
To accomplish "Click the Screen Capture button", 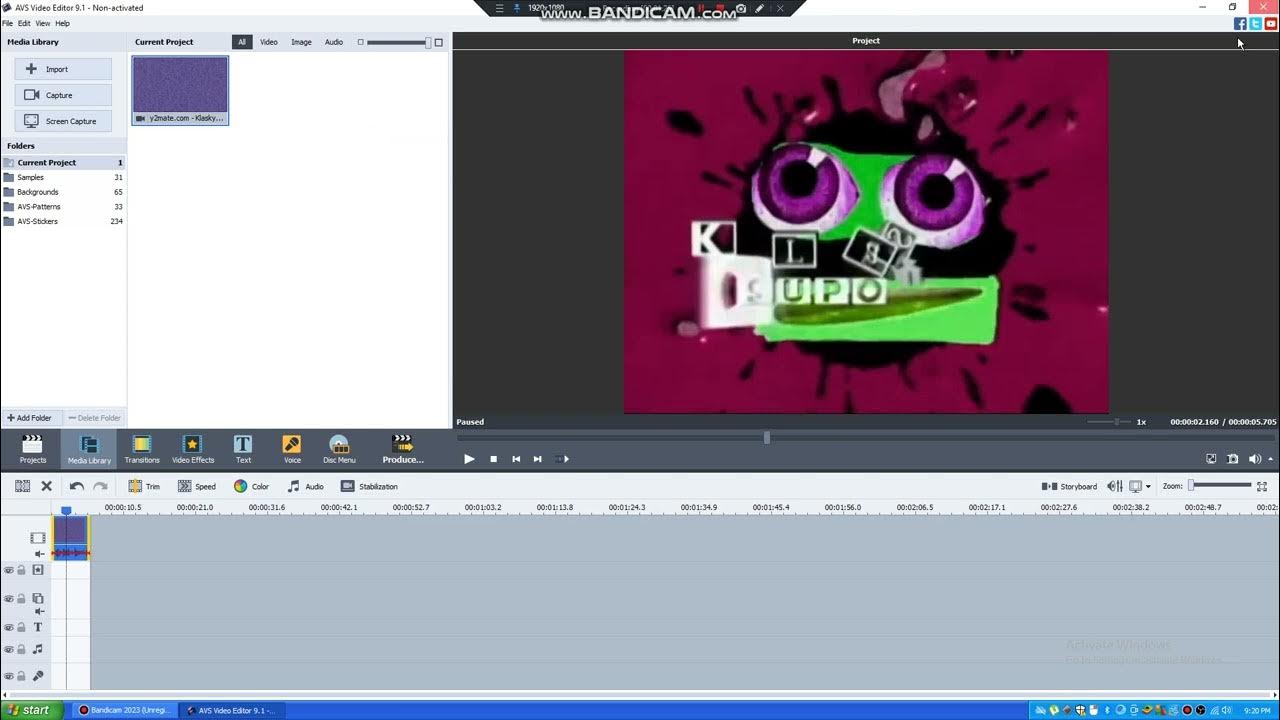I will pyautogui.click(x=63, y=121).
